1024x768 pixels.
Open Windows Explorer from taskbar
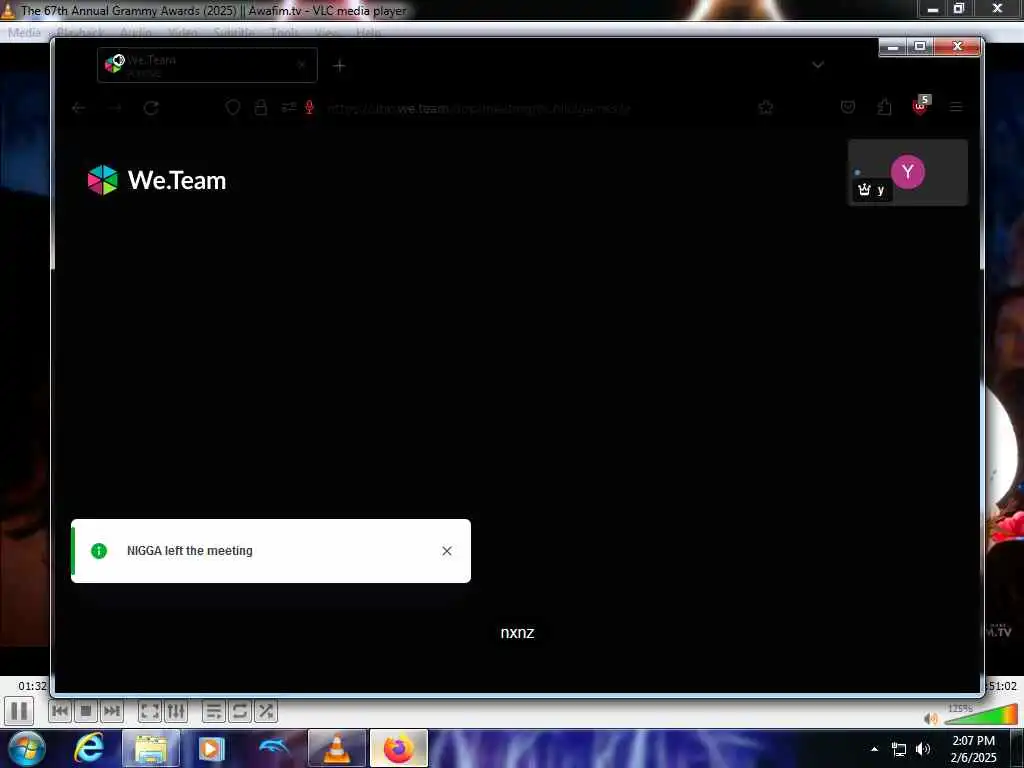click(150, 748)
